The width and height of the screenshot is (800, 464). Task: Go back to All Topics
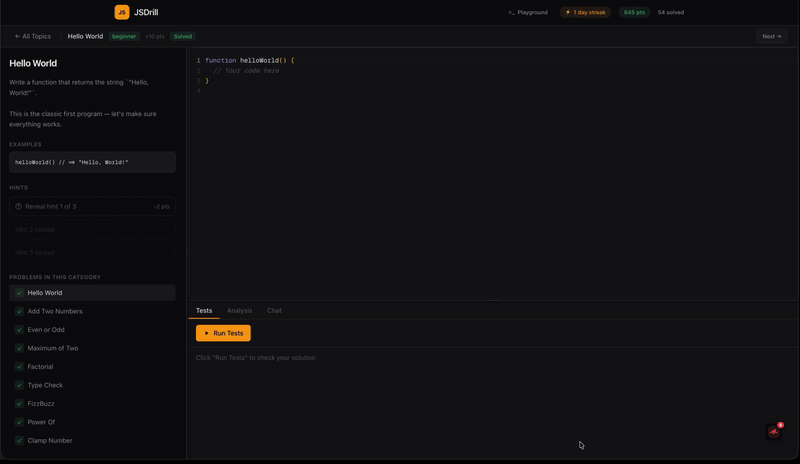coord(33,36)
